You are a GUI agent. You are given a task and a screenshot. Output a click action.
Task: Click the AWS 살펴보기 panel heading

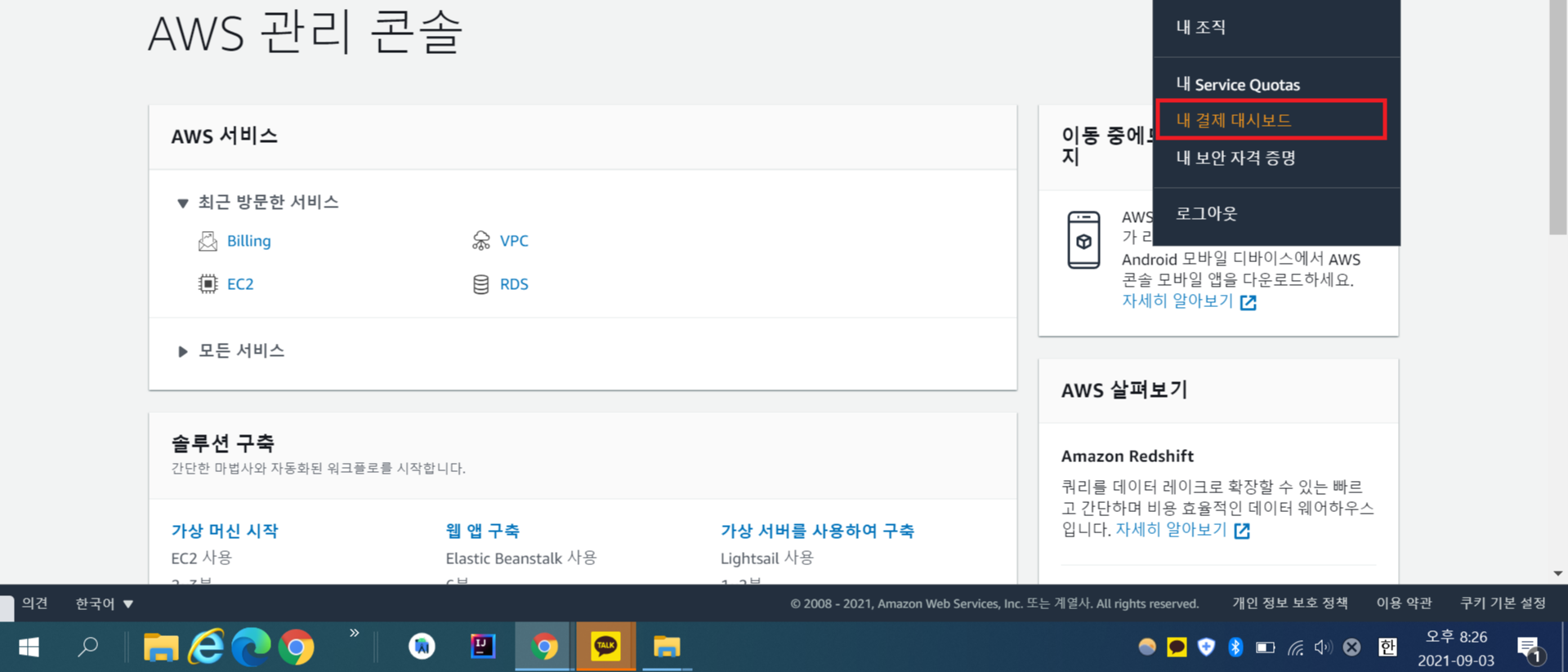click(x=1124, y=390)
